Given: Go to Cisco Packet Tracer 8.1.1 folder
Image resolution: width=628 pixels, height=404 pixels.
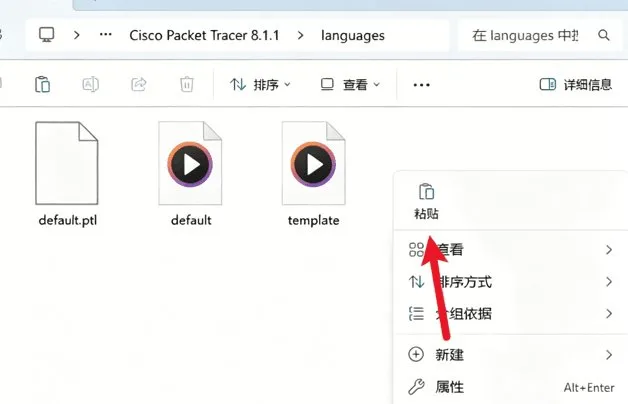Looking at the screenshot, I should point(204,35).
